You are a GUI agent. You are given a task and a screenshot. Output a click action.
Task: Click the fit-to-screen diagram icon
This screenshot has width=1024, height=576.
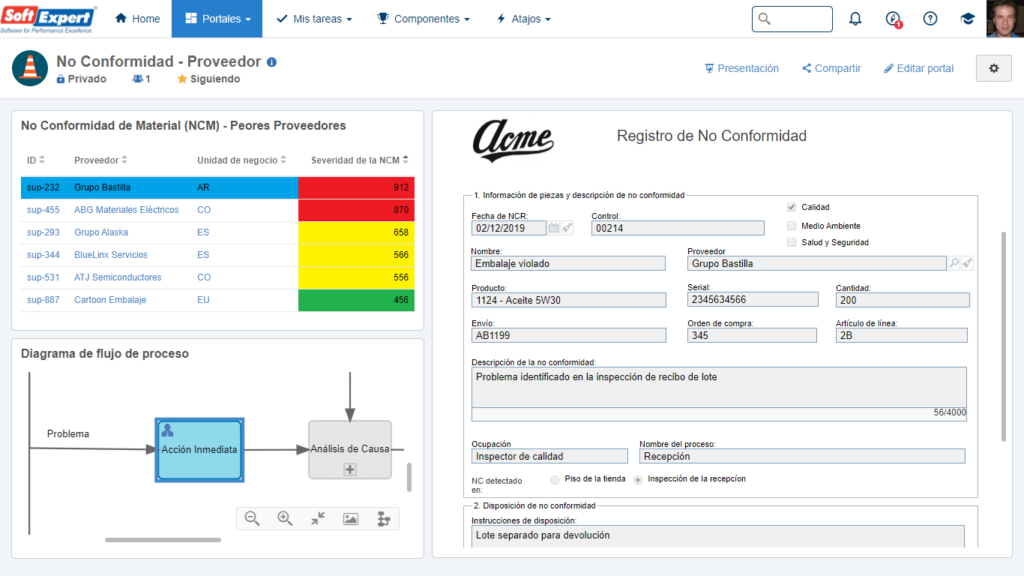[x=317, y=518]
